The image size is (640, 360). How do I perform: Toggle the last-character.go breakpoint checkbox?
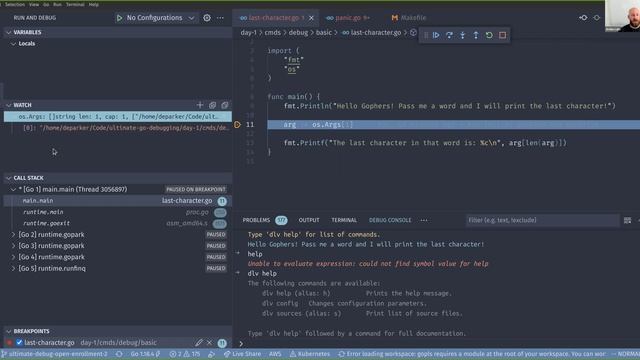[19, 342]
